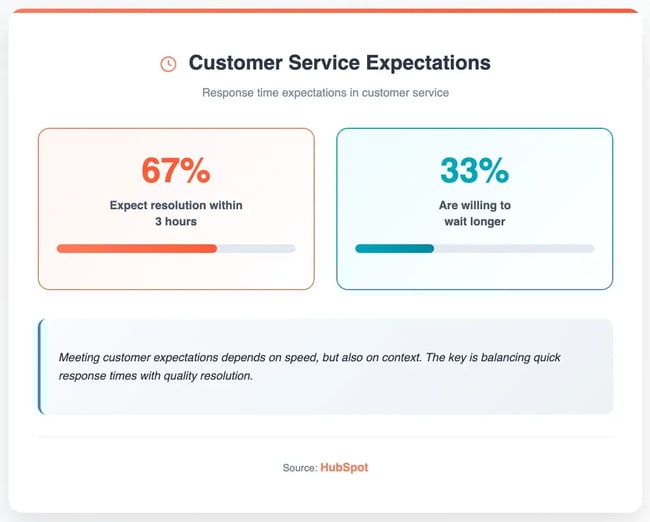Click the gray unfilled end of the 67% bar
This screenshot has width=650, height=522.
pos(256,248)
